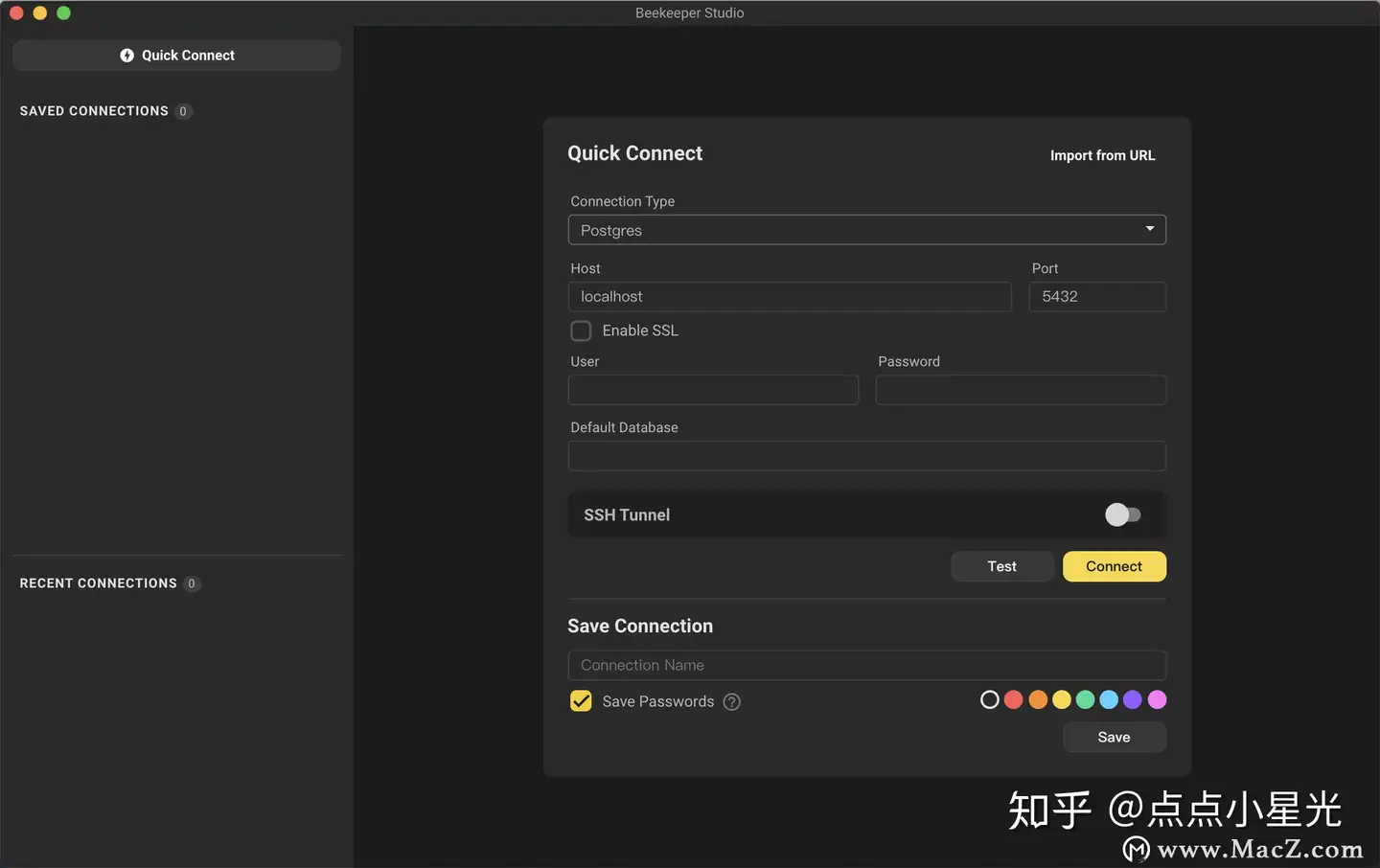The image size is (1380, 868).
Task: Select the purple color swatch
Action: pos(1133,700)
